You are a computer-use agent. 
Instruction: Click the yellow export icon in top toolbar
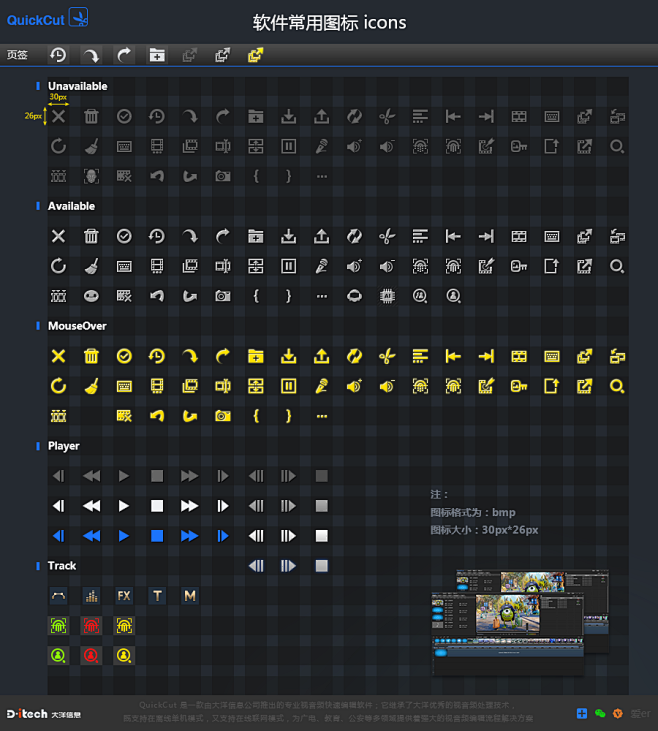pos(255,55)
